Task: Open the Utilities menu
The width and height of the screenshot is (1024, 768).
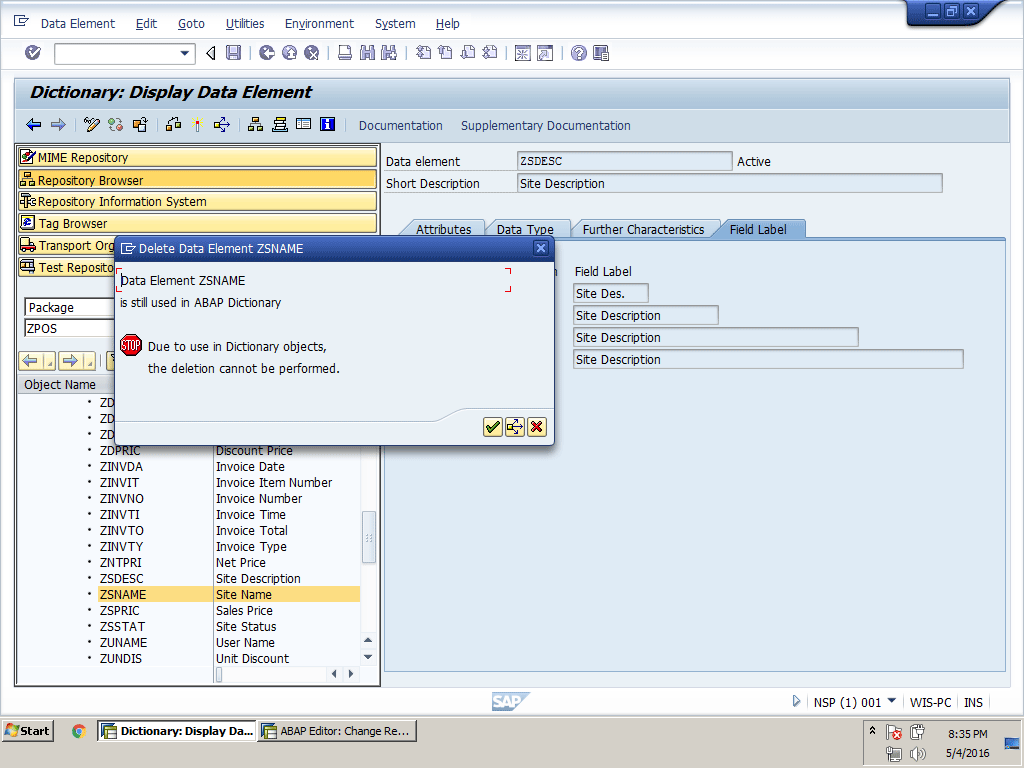Action: 245,23
